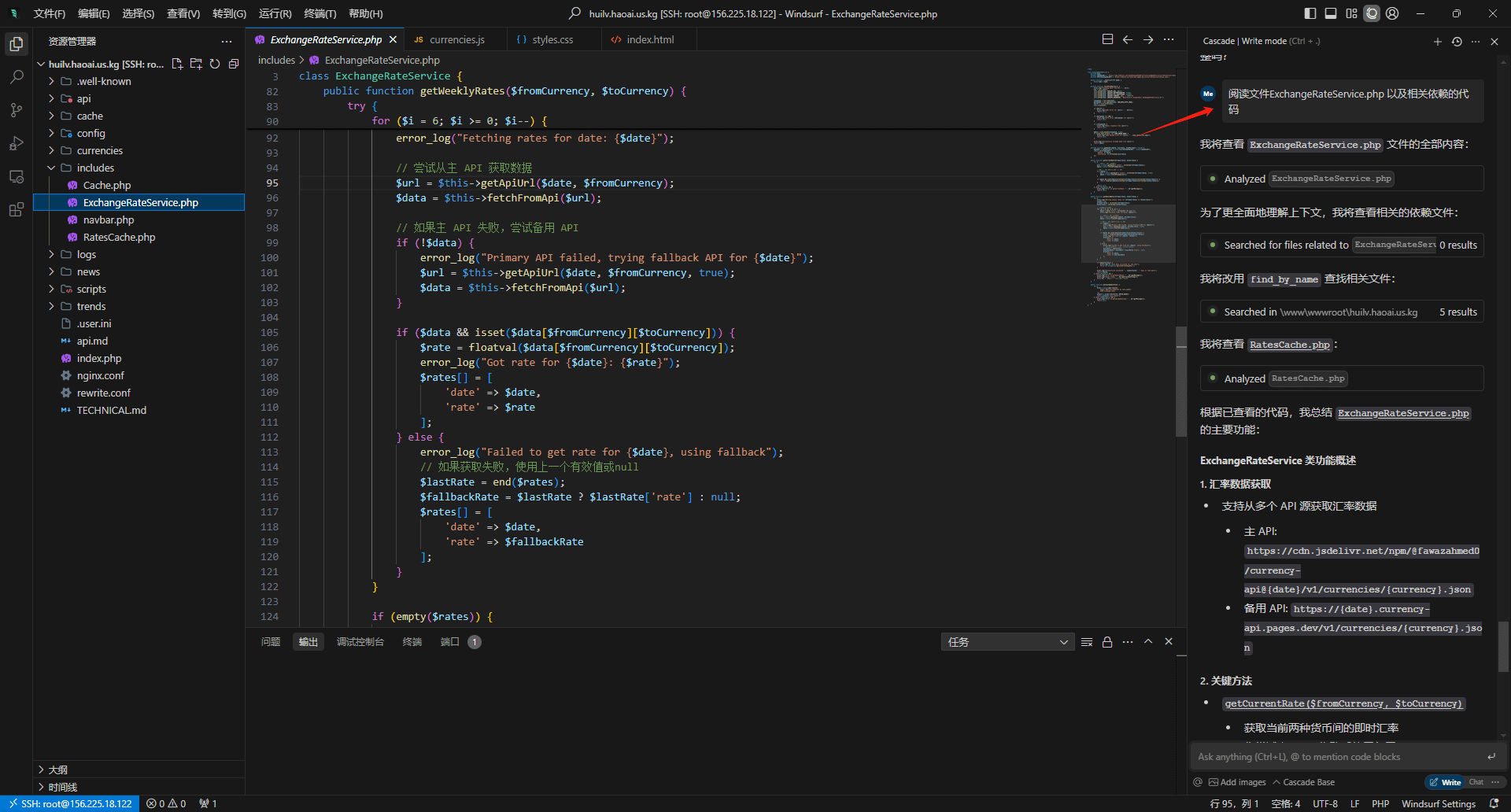Split the editor with split icon

pyautogui.click(x=1107, y=39)
